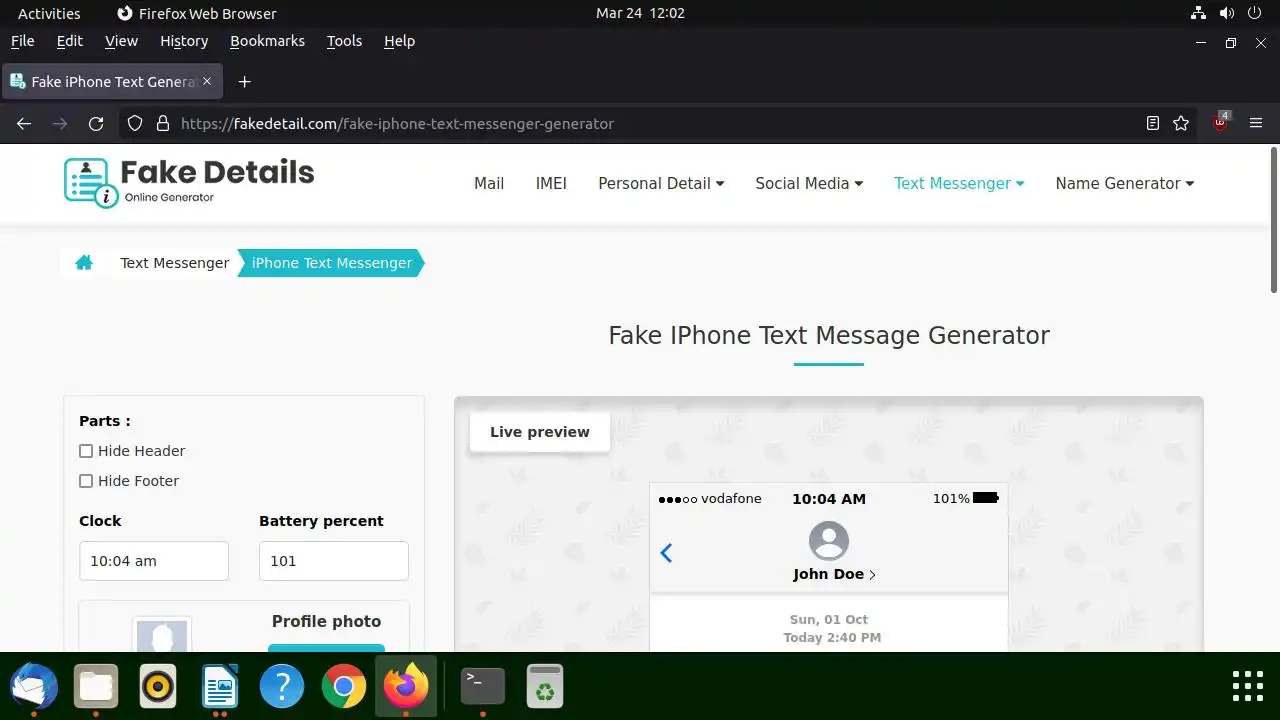Viewport: 1280px width, 720px height.
Task: Open Trash from the dock
Action: click(545, 687)
